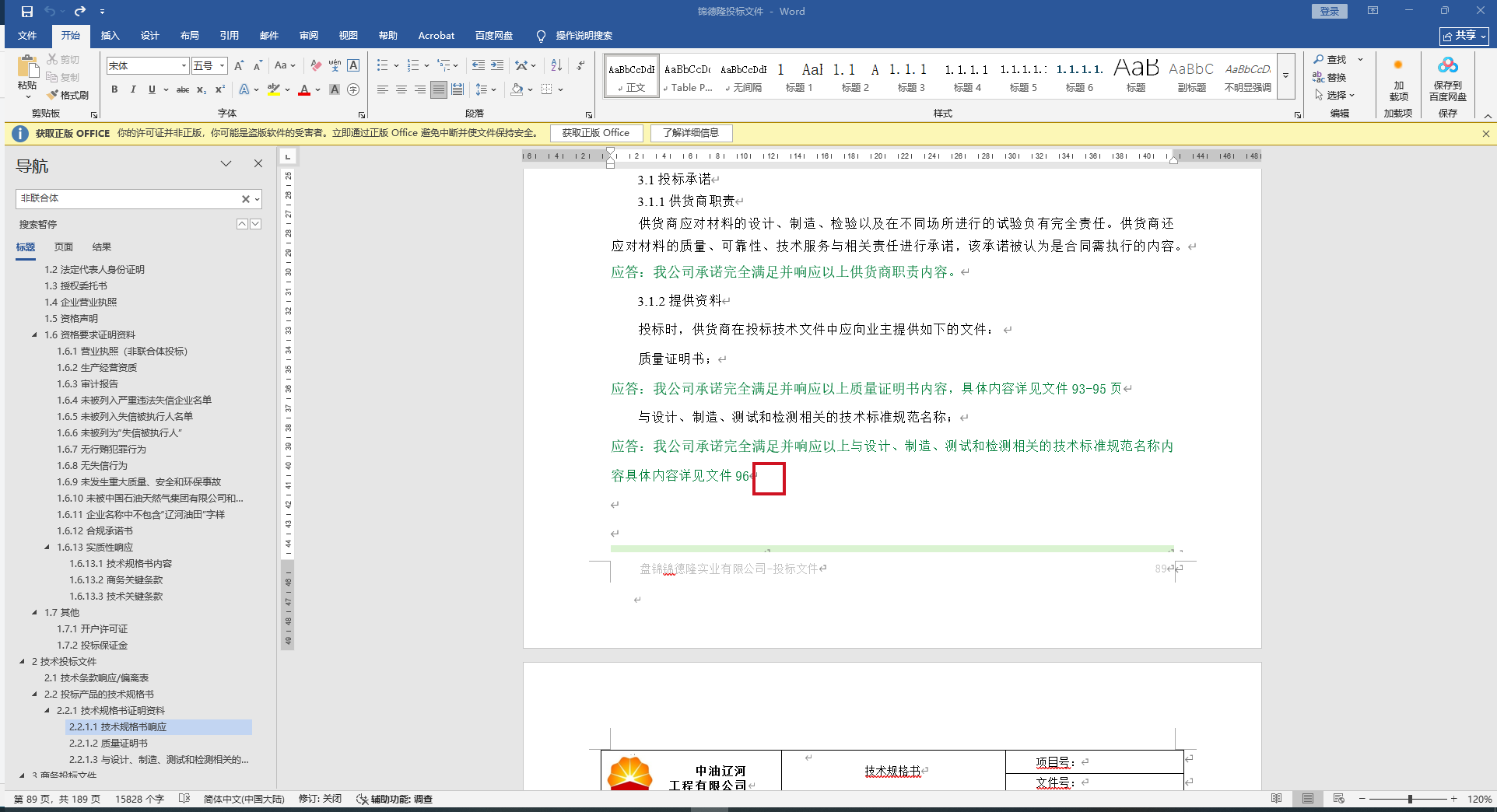Viewport: 1497px width, 812px height.
Task: Increase font size with the grow font icon
Action: pos(239,66)
